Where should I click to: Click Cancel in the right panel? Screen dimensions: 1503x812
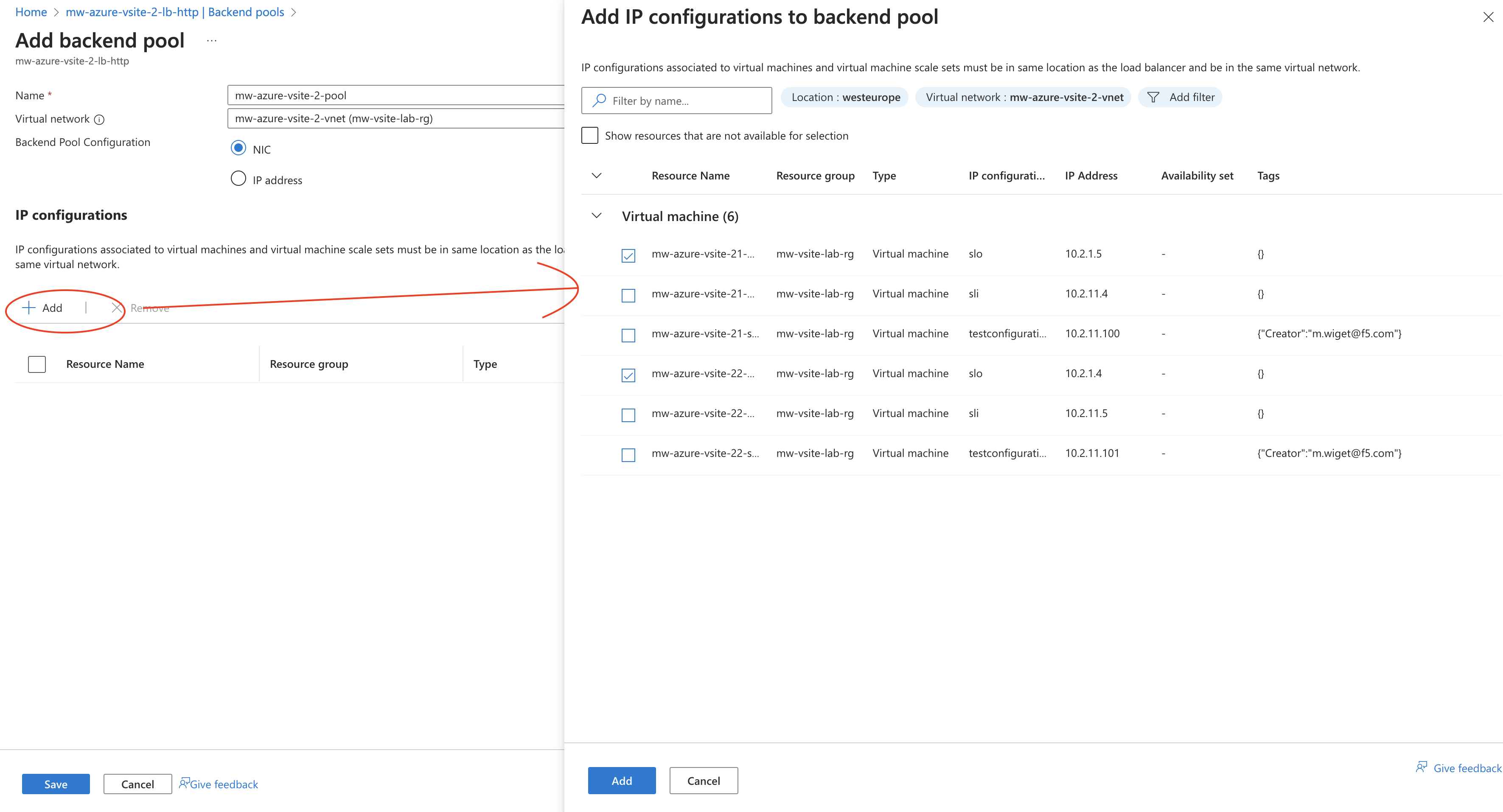tap(703, 781)
